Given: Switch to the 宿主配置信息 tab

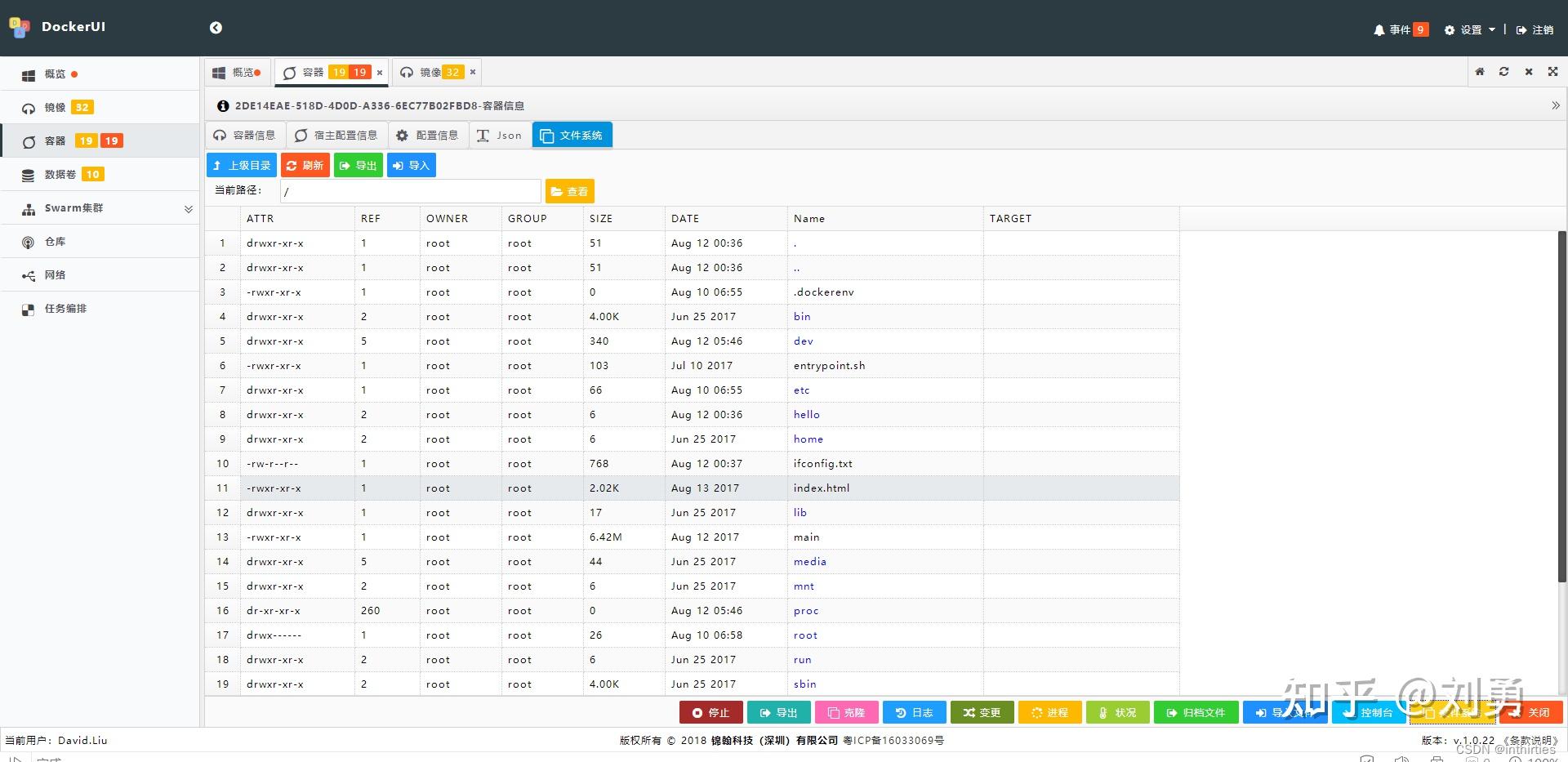Looking at the screenshot, I should 336,135.
